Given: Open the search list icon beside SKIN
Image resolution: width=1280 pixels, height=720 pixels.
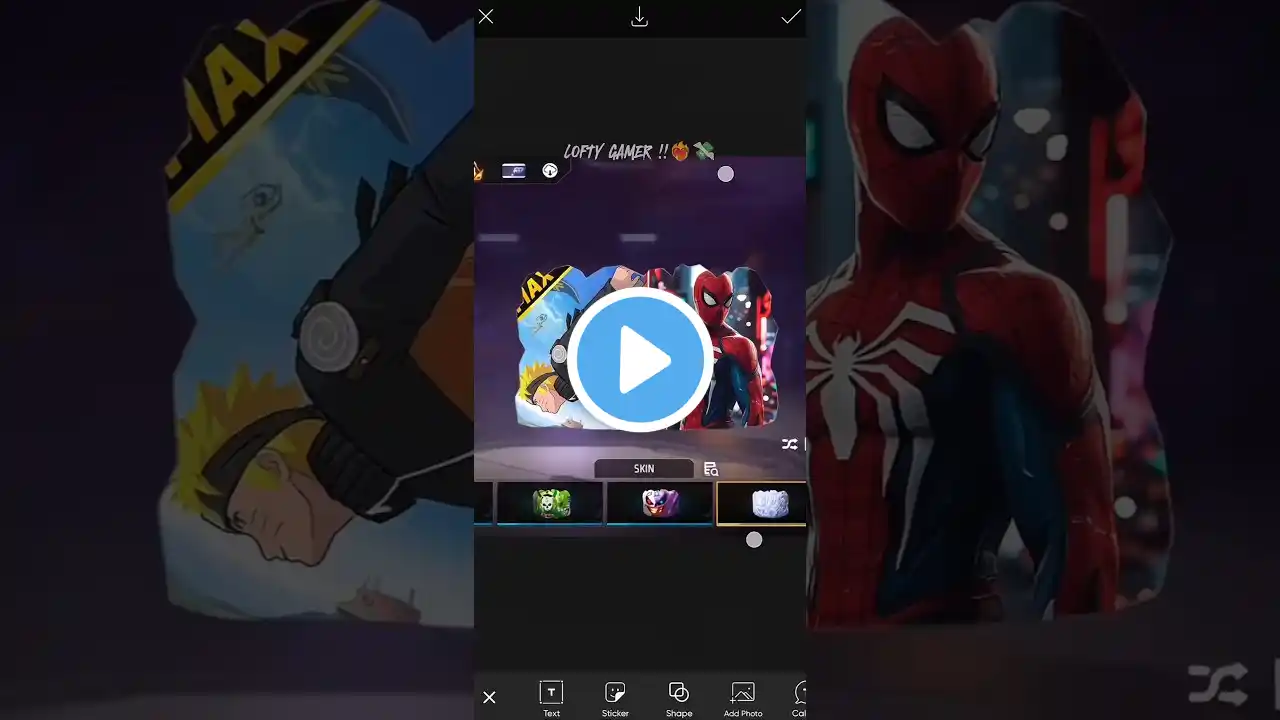Looking at the screenshot, I should [711, 469].
